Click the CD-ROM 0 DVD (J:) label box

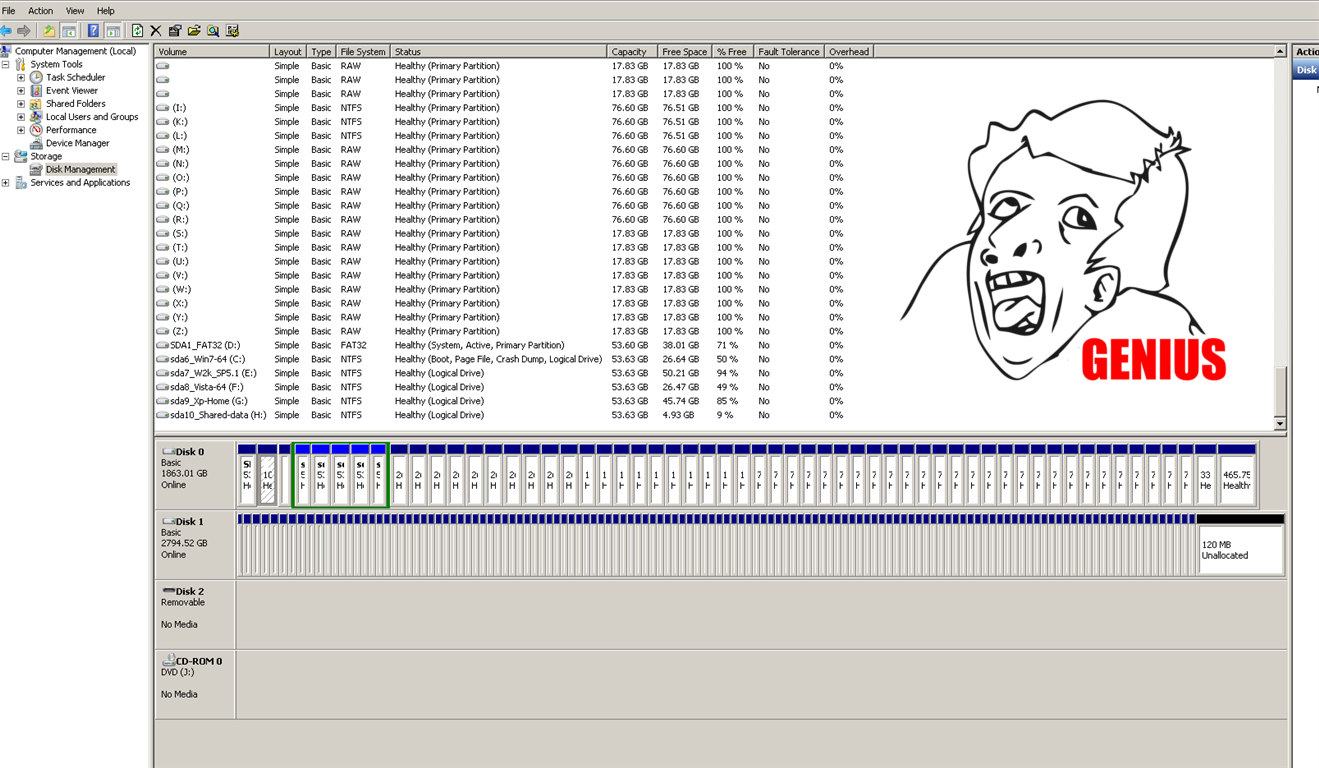coord(195,683)
